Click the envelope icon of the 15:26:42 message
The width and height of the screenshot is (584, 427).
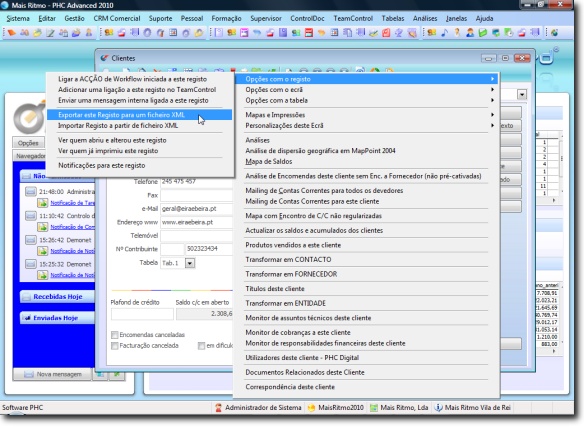(x=31, y=240)
